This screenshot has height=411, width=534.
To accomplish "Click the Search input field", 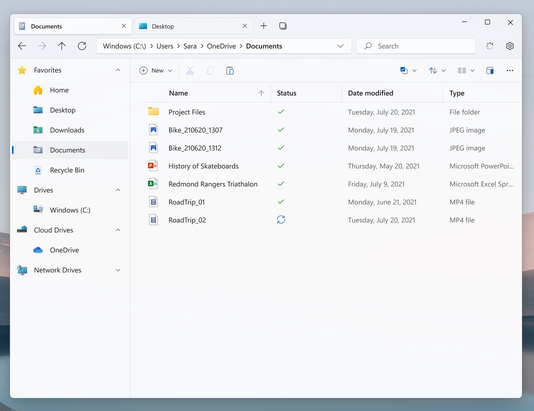I will tap(416, 46).
